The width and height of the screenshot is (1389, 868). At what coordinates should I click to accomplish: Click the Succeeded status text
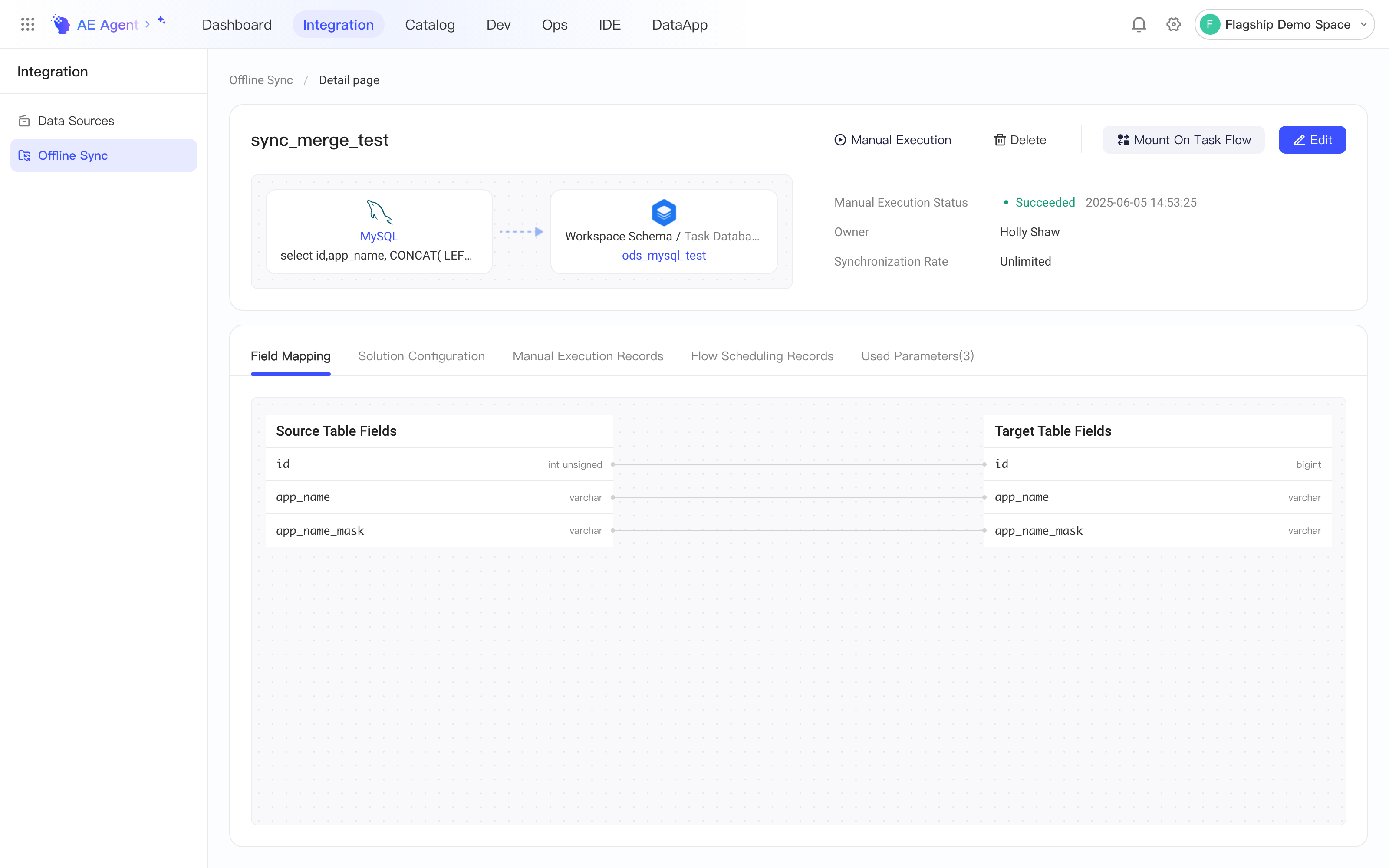(x=1045, y=203)
